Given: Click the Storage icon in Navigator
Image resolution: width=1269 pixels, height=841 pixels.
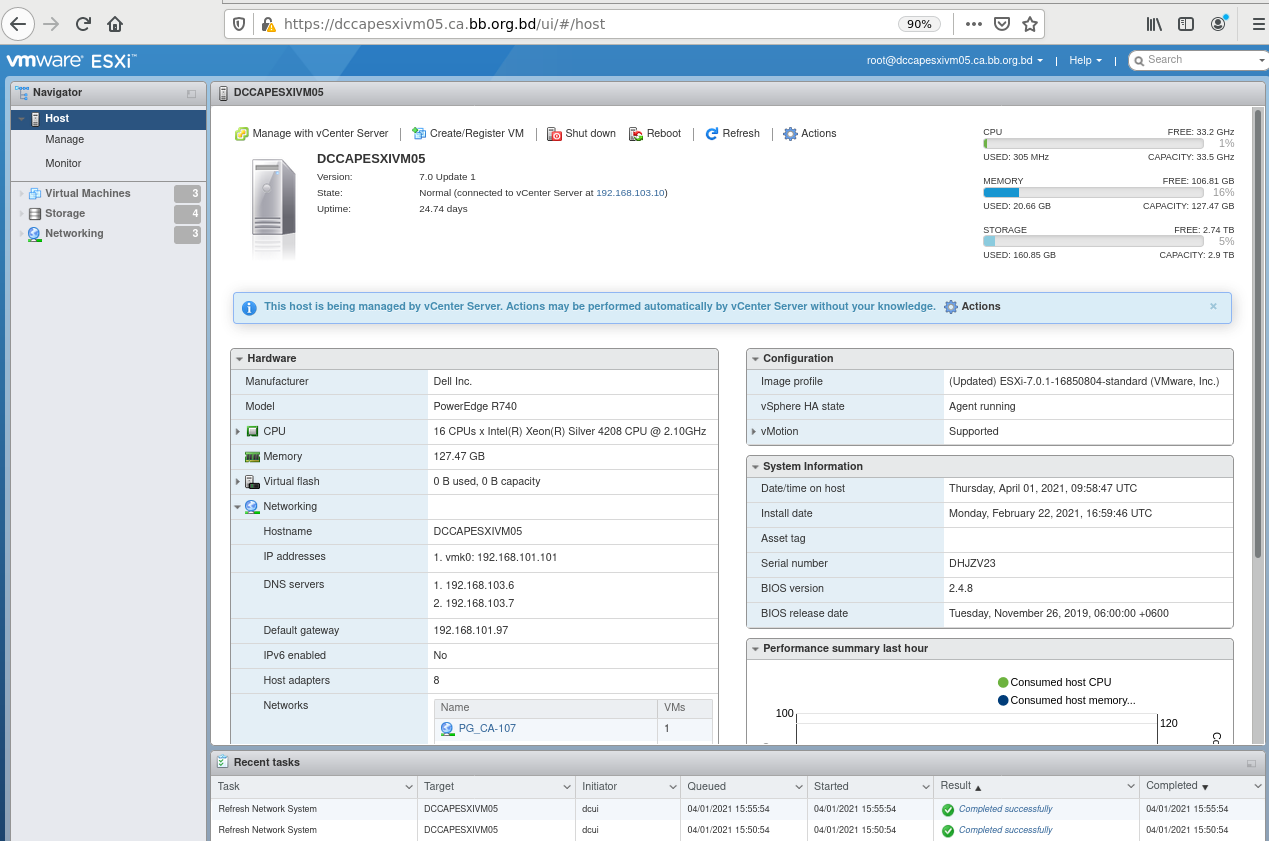Looking at the screenshot, I should (35, 214).
